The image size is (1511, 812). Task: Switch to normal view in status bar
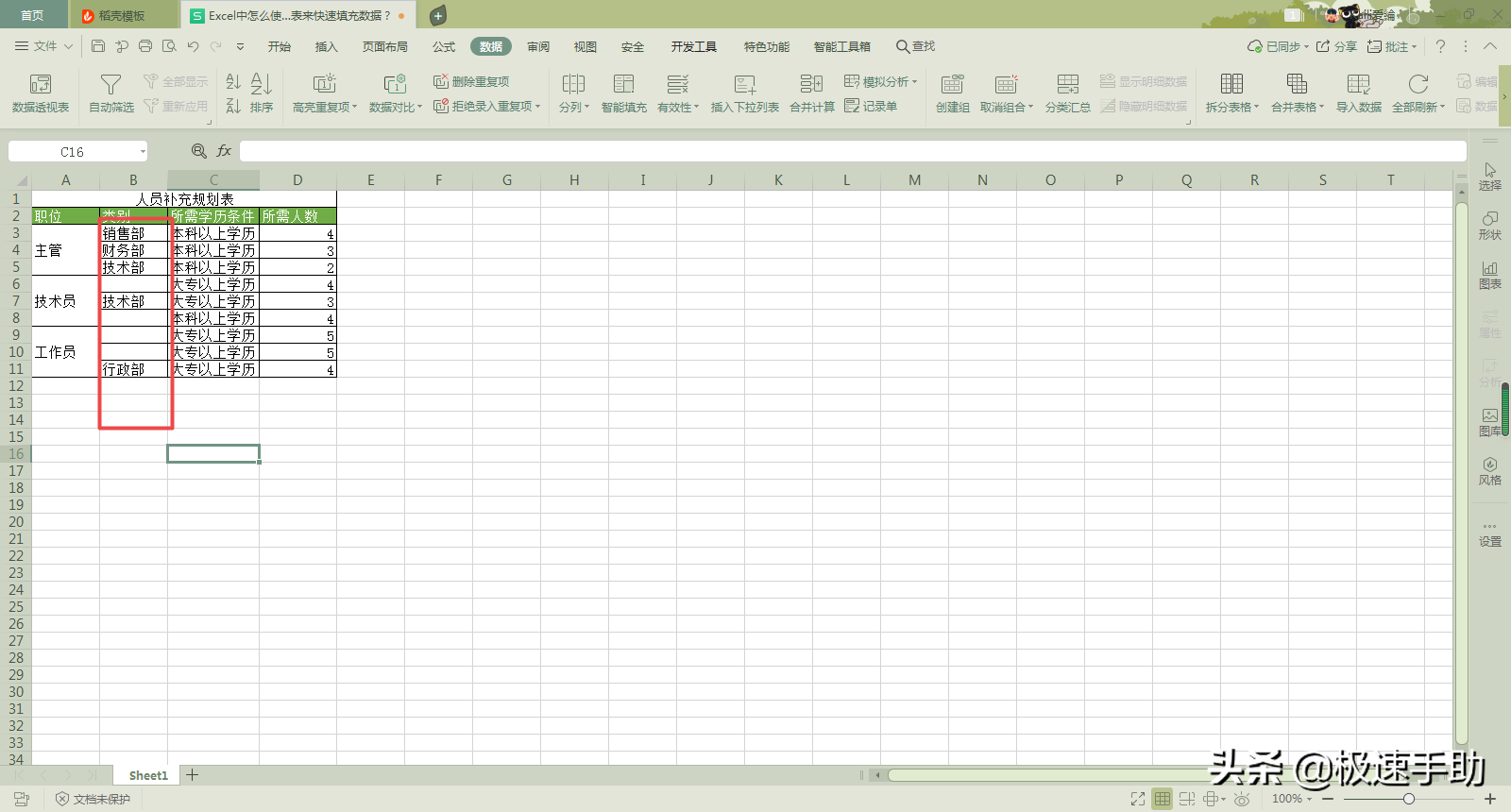(1163, 799)
